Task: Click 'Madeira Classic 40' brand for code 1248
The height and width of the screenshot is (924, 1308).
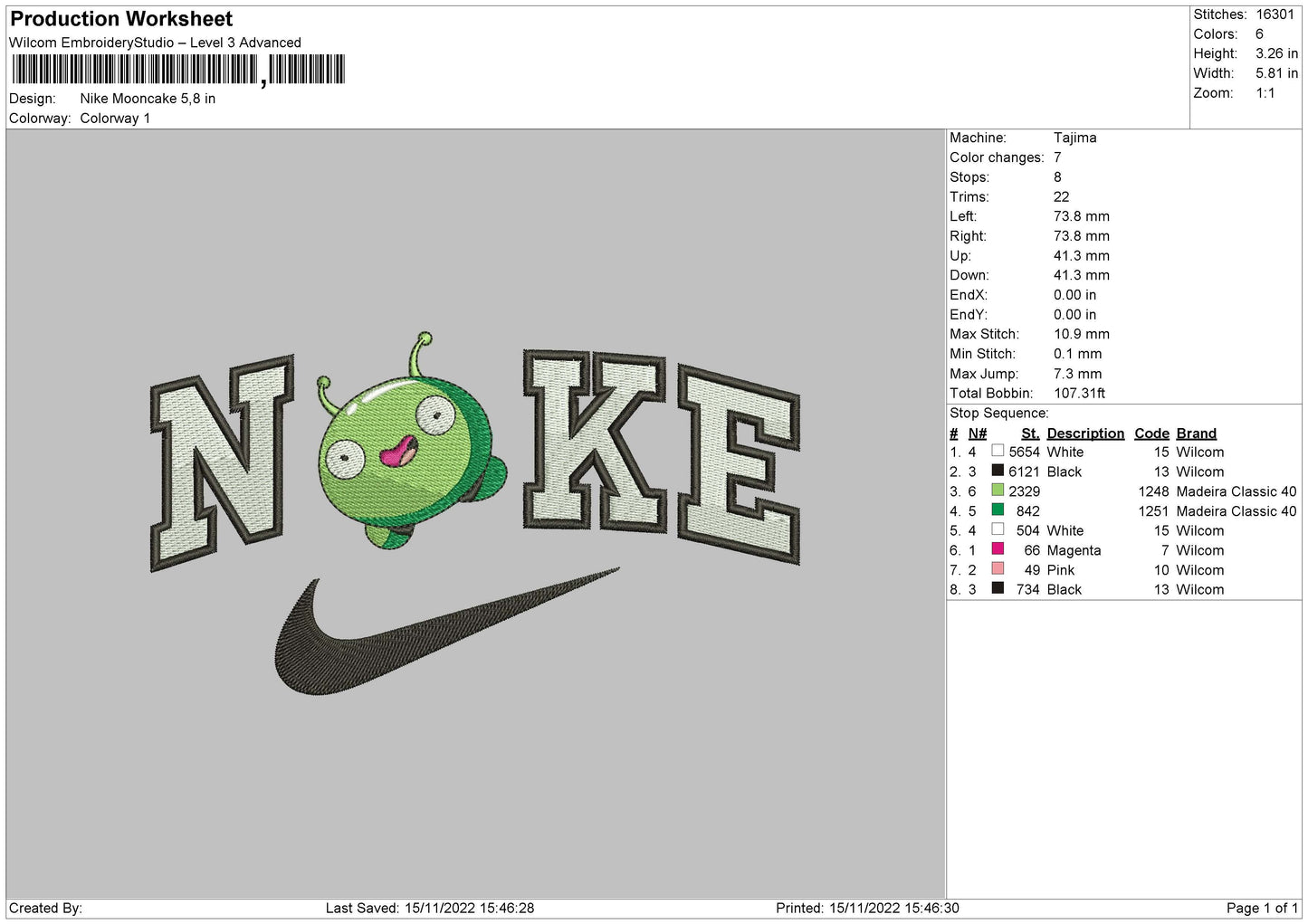Action: [x=1236, y=491]
